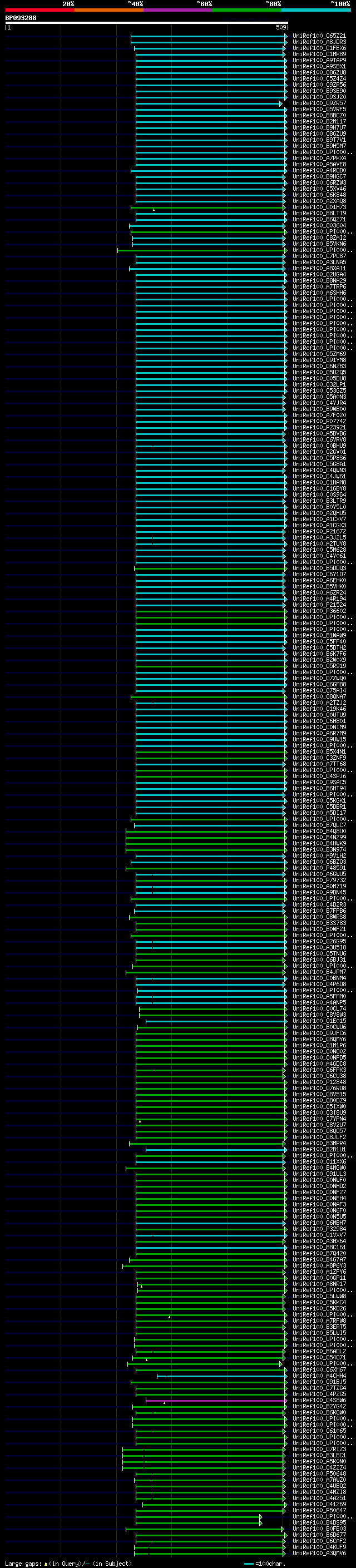Select hit label UniRef100_A7PKX4
The width and height of the screenshot is (356, 1568).
[319, 159]
